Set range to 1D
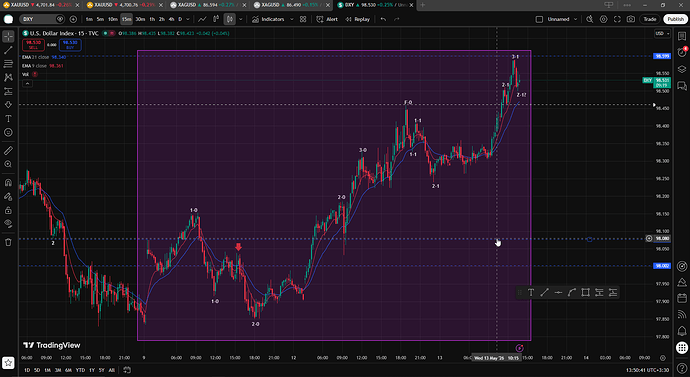Image resolution: width=690 pixels, height=377 pixels. pos(27,370)
